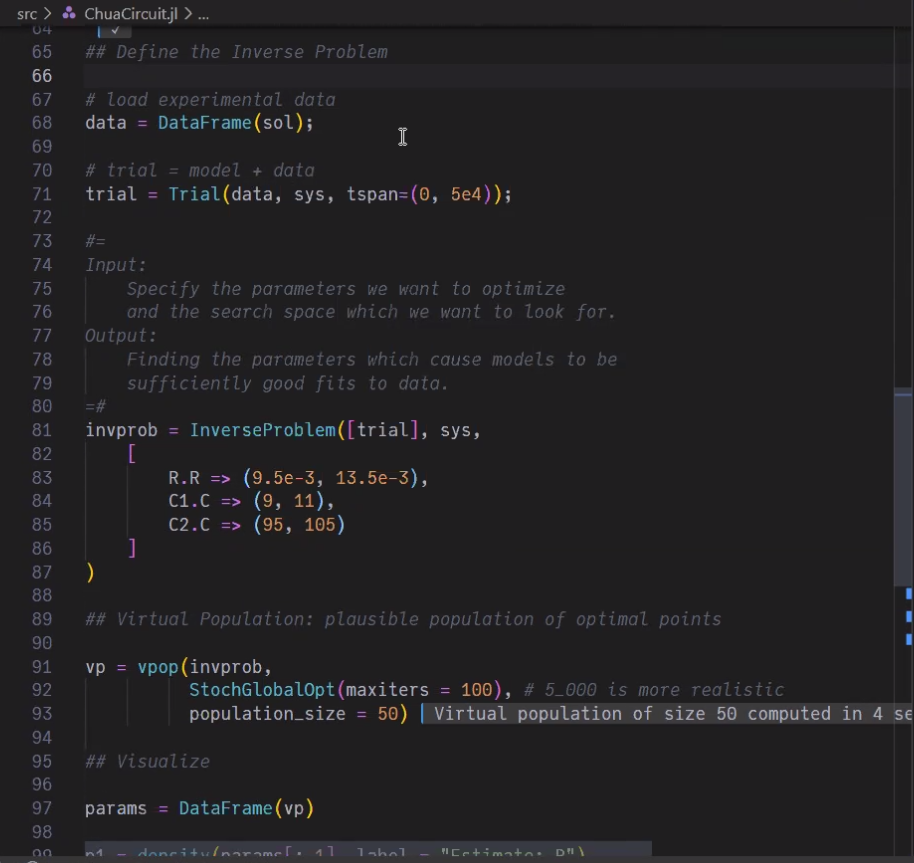The image size is (914, 863).
Task: Click the pink closing bracket on line 86
Action: (132, 548)
